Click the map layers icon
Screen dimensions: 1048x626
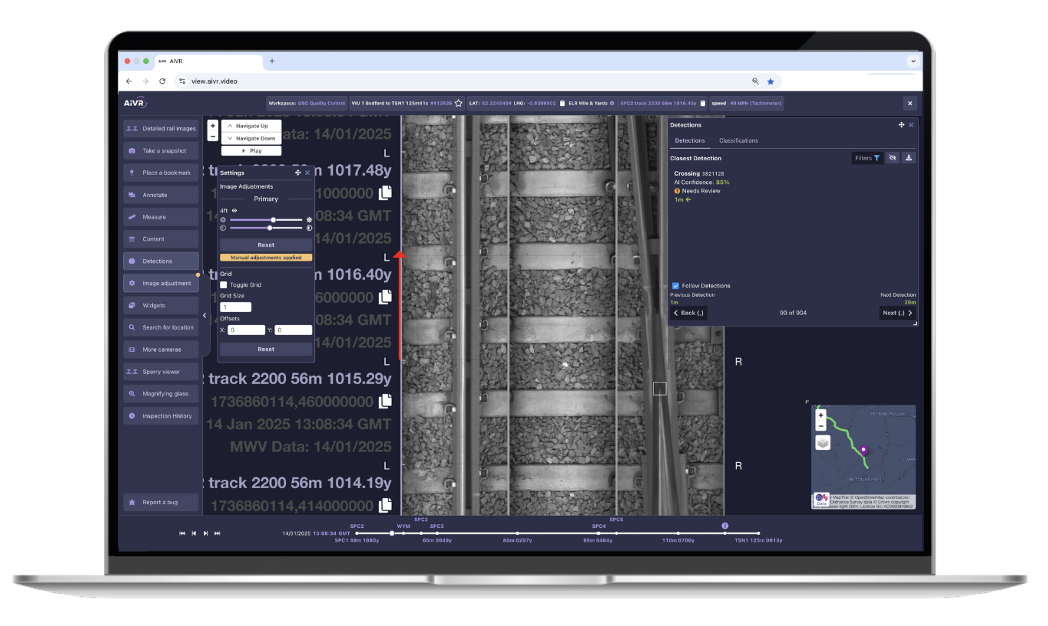pos(822,442)
